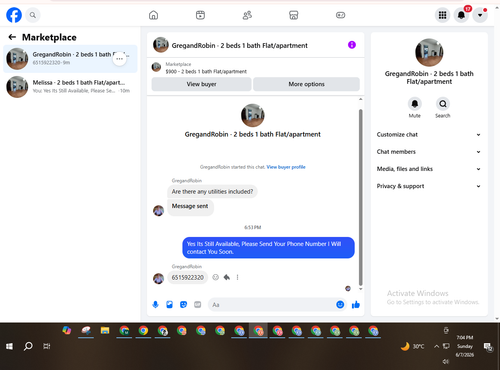Click the Aa message input field

pos(272,305)
